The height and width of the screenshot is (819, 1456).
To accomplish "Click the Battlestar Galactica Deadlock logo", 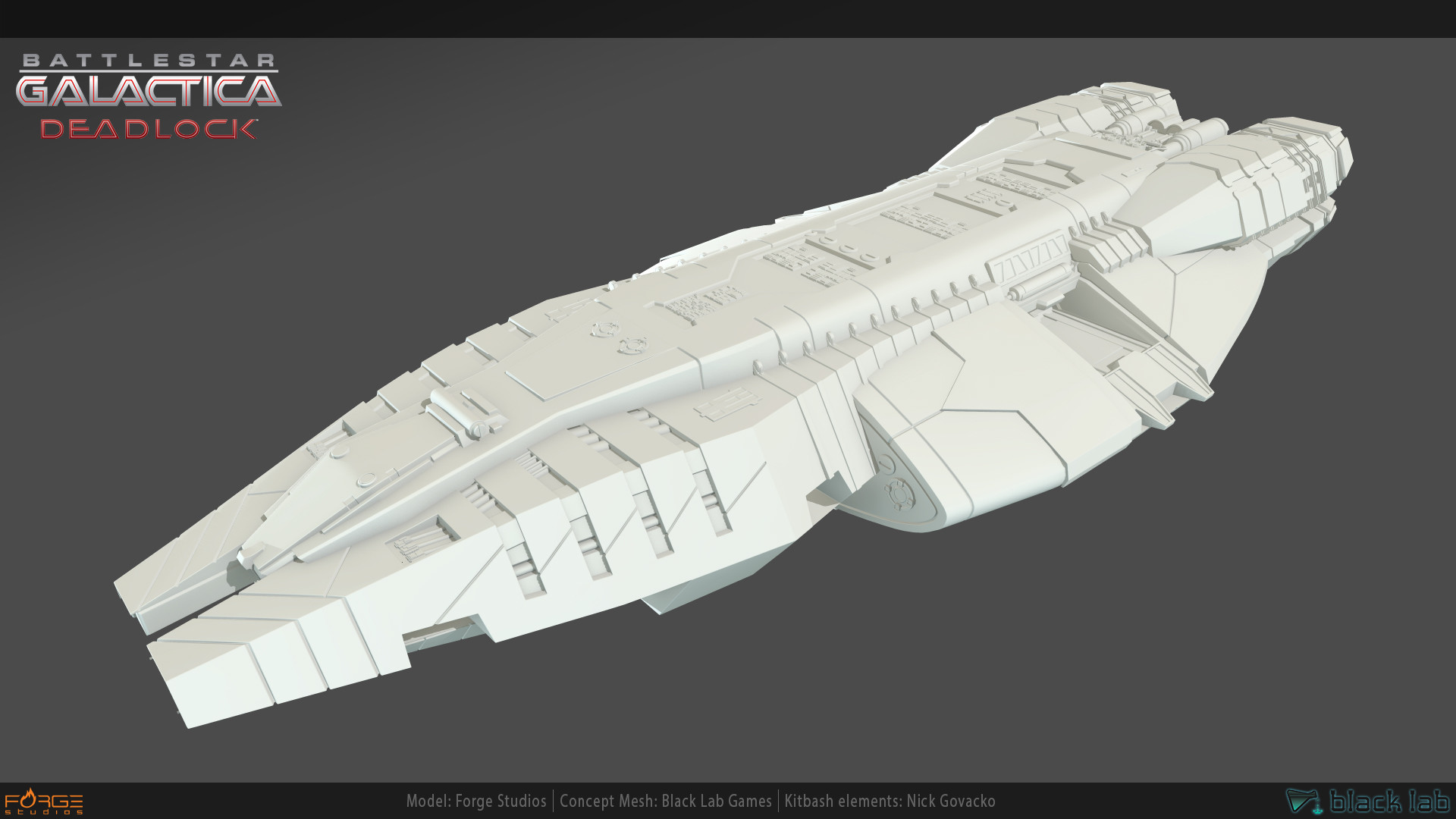I will click(149, 96).
